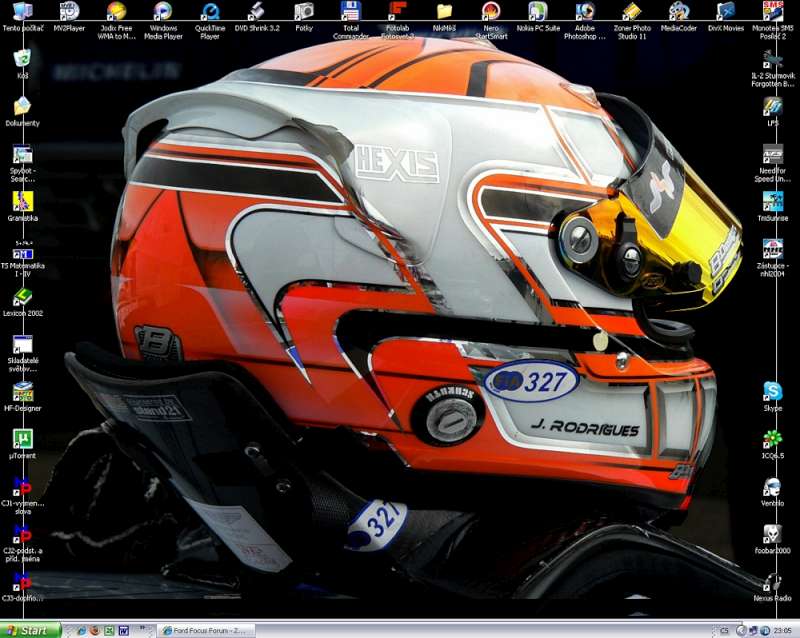Open Zoner Photo Studio 11 icon
The width and height of the screenshot is (800, 638).
[632, 12]
